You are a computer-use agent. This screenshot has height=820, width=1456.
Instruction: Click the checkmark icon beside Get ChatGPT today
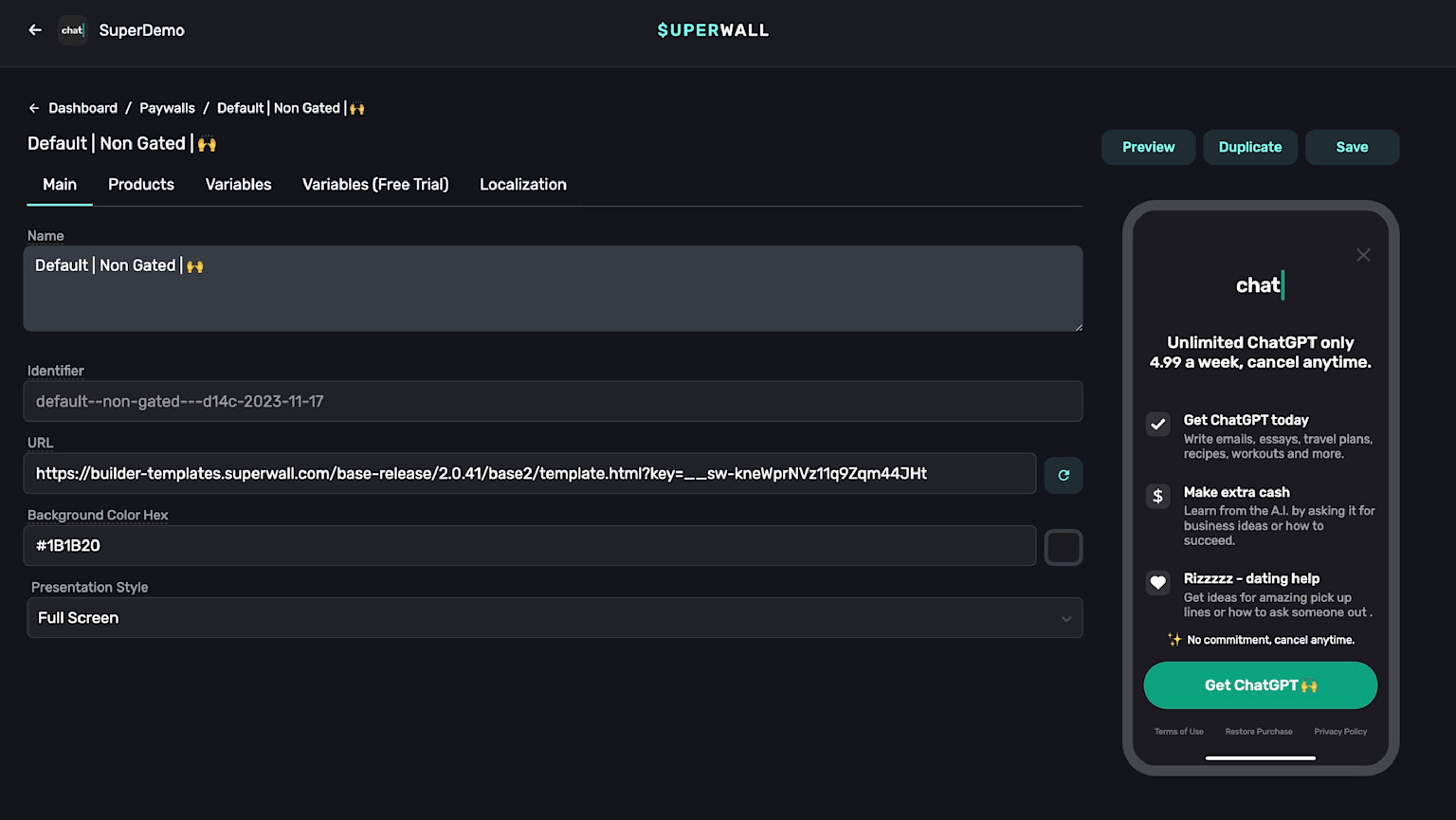[1157, 425]
